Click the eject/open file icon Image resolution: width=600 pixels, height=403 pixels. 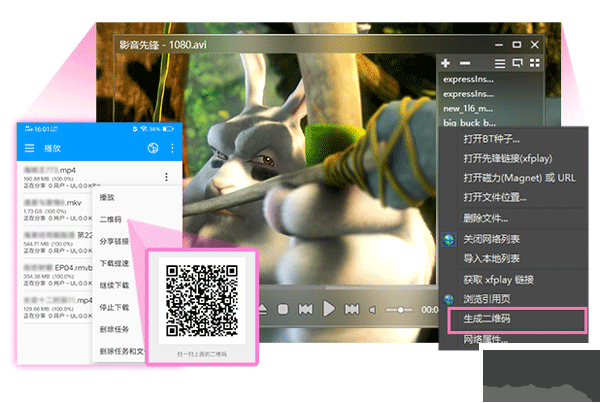(262, 309)
